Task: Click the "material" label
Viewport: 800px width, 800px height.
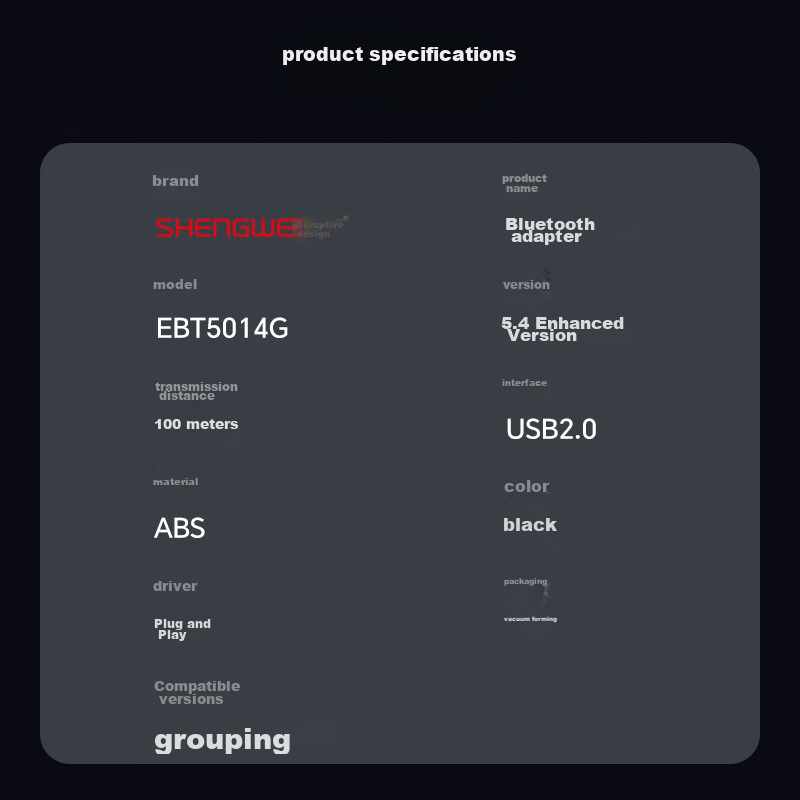Action: coord(175,482)
